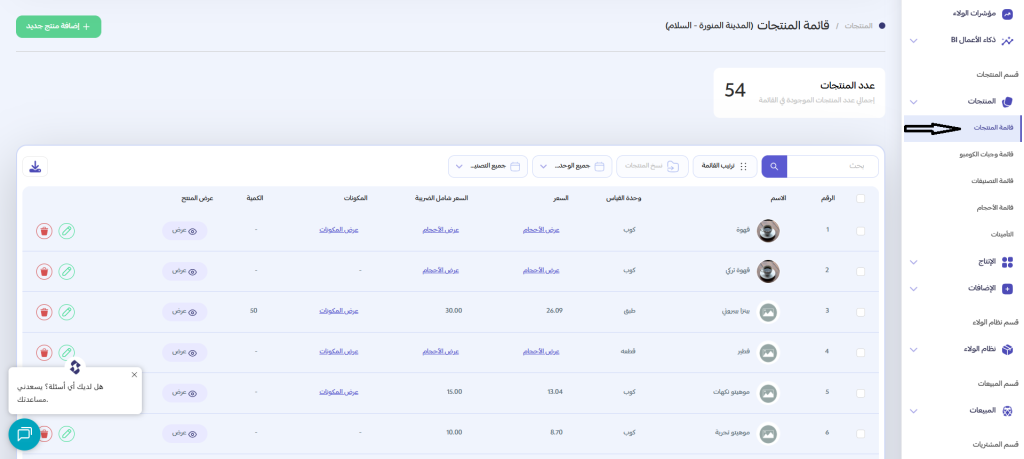Open the جميع الوحدات units dropdown

tap(571, 166)
